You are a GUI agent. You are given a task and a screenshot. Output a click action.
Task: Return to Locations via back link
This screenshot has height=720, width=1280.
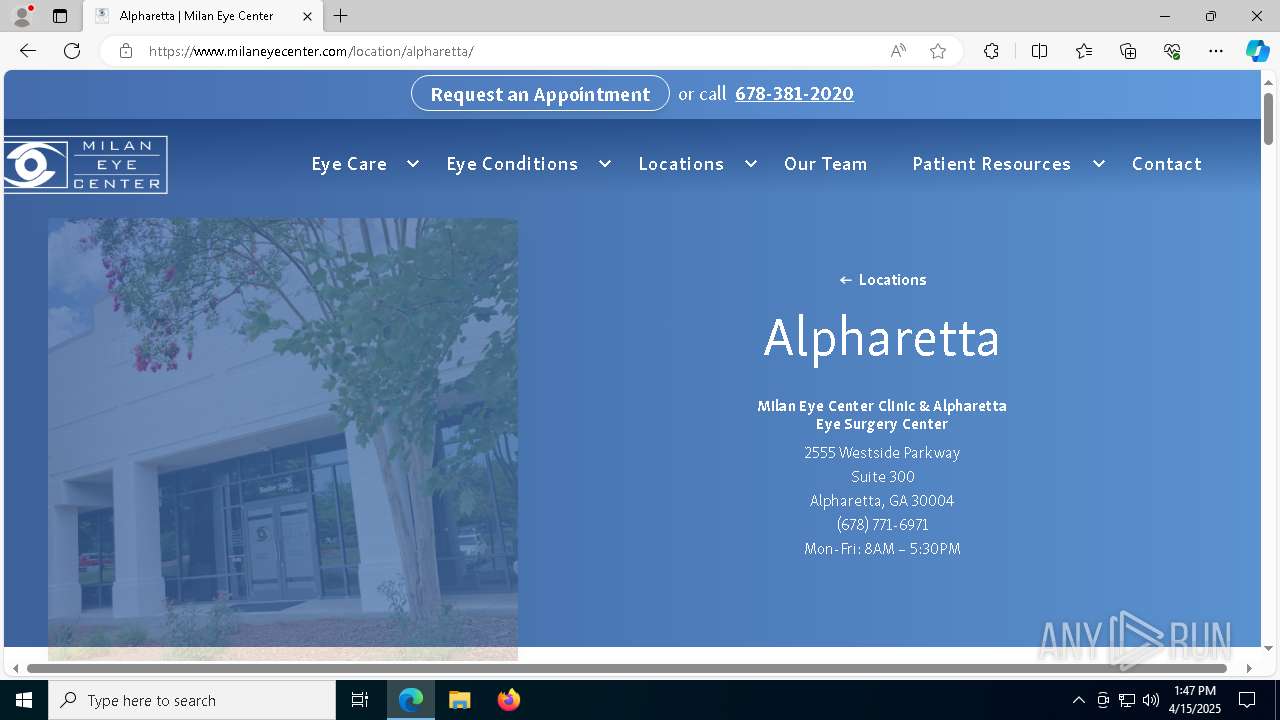tap(882, 280)
